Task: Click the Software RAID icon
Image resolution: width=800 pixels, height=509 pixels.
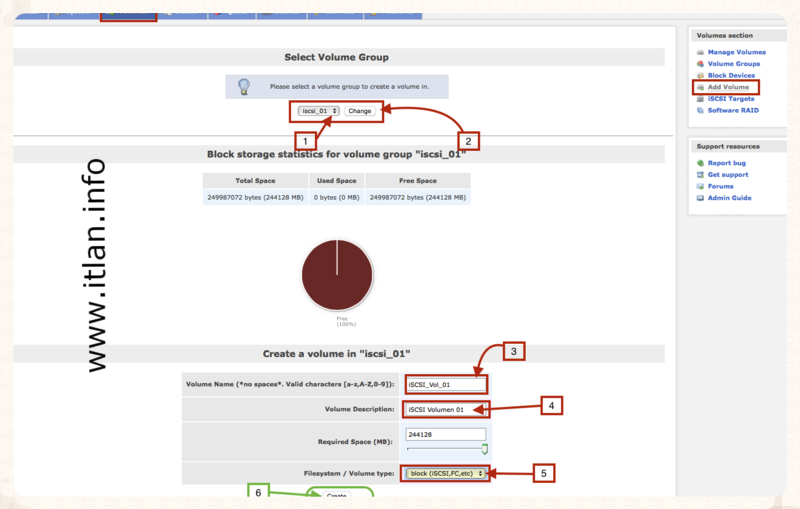Action: (x=699, y=110)
